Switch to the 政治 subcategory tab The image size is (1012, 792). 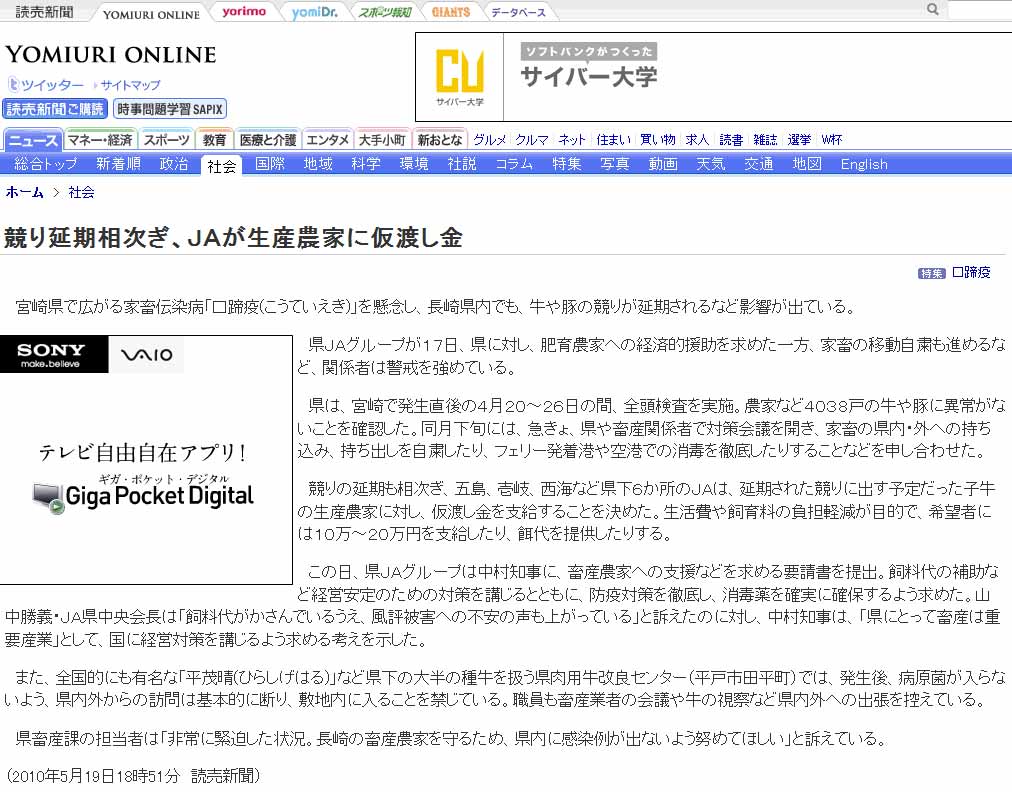(x=174, y=164)
